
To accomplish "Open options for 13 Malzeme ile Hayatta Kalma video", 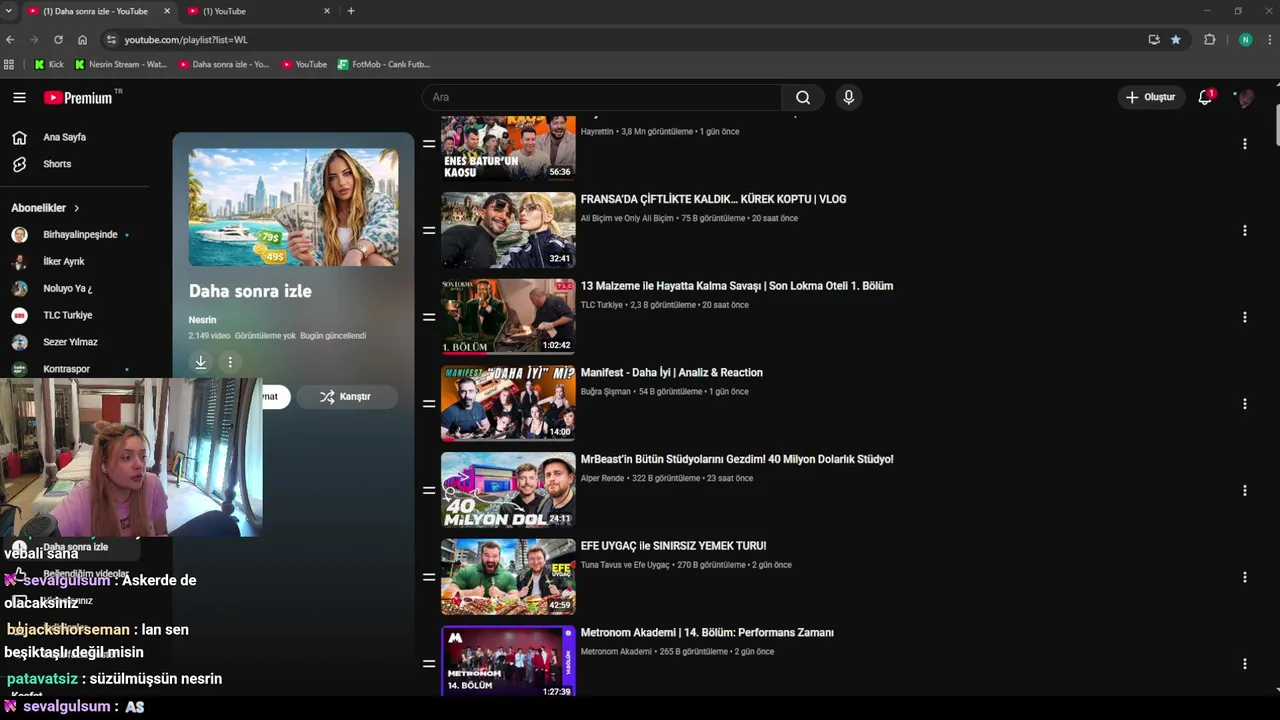I will click(x=1244, y=317).
